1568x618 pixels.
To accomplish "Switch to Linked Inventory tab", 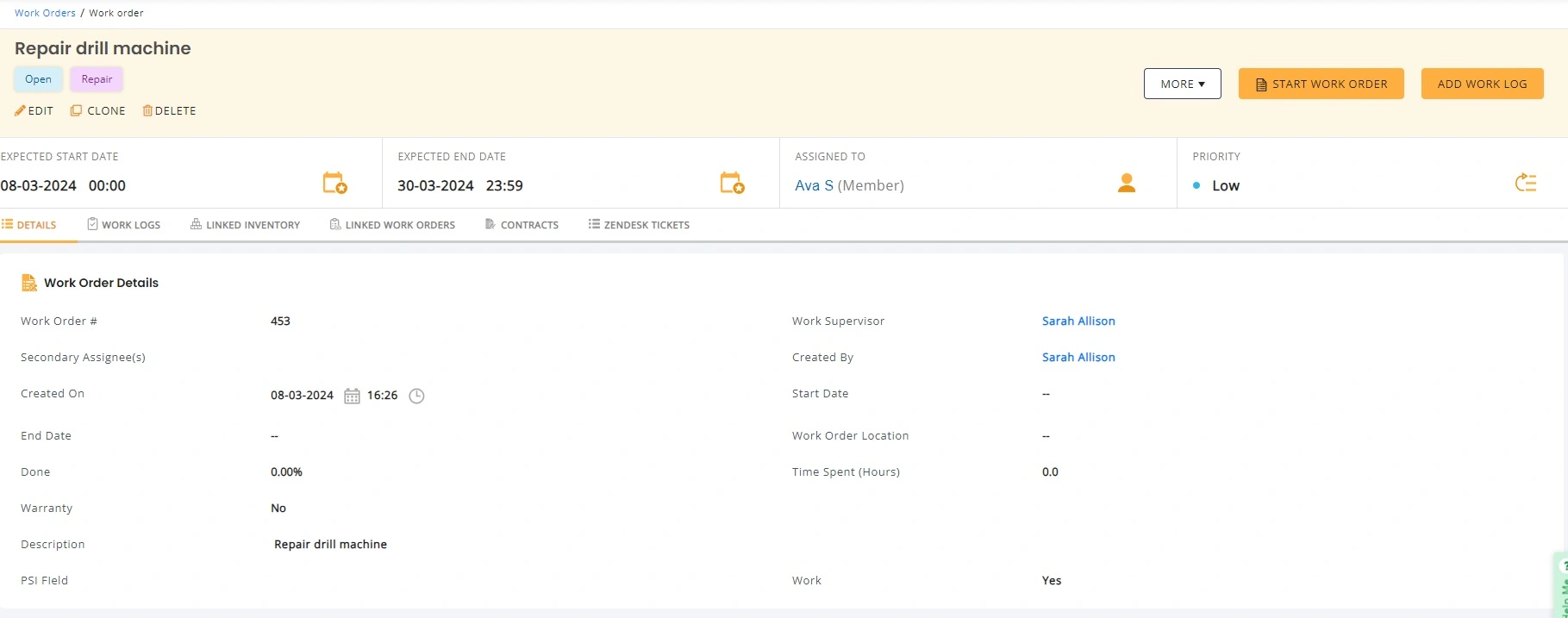I will pyautogui.click(x=245, y=225).
